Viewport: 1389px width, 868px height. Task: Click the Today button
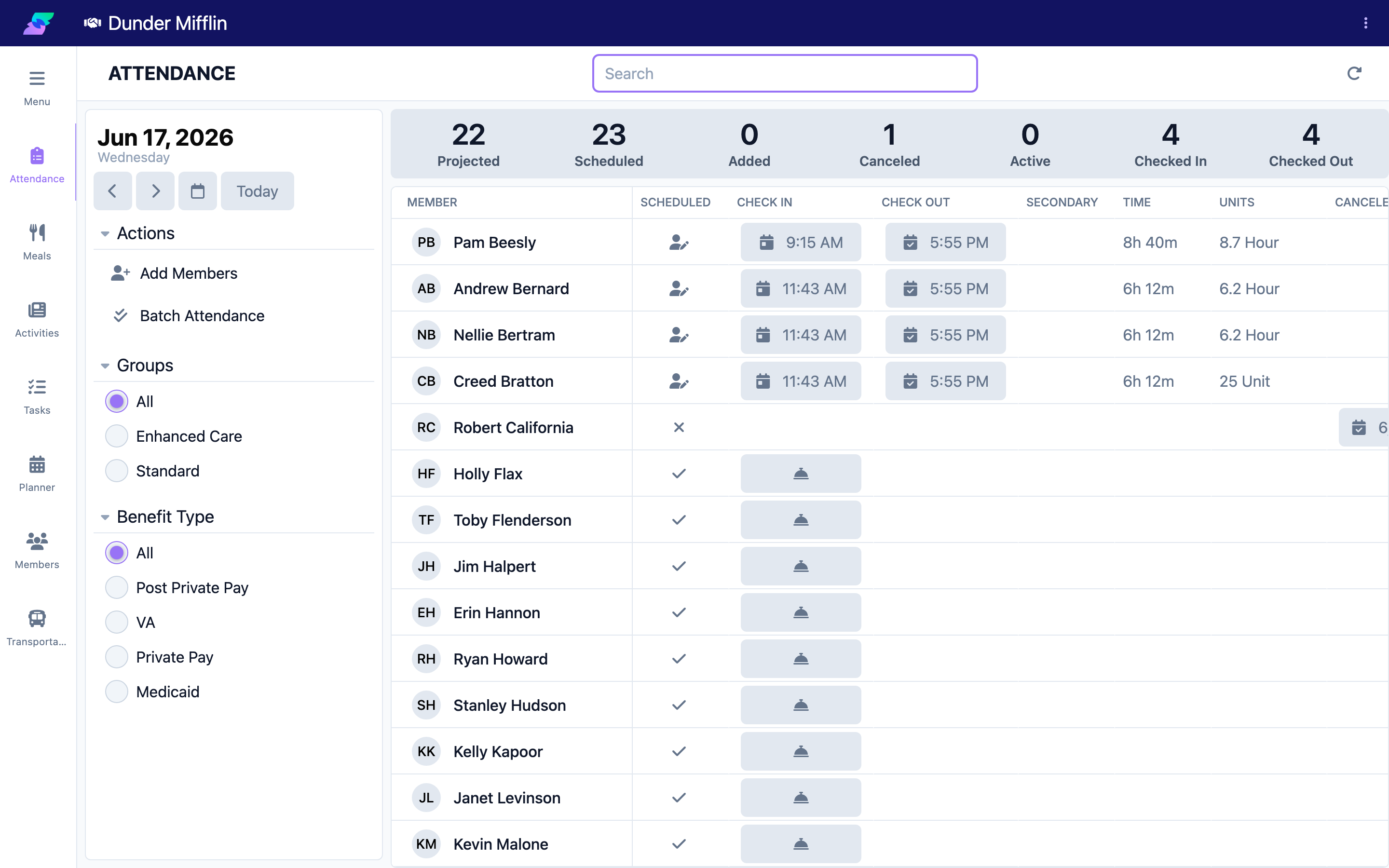[x=257, y=191]
